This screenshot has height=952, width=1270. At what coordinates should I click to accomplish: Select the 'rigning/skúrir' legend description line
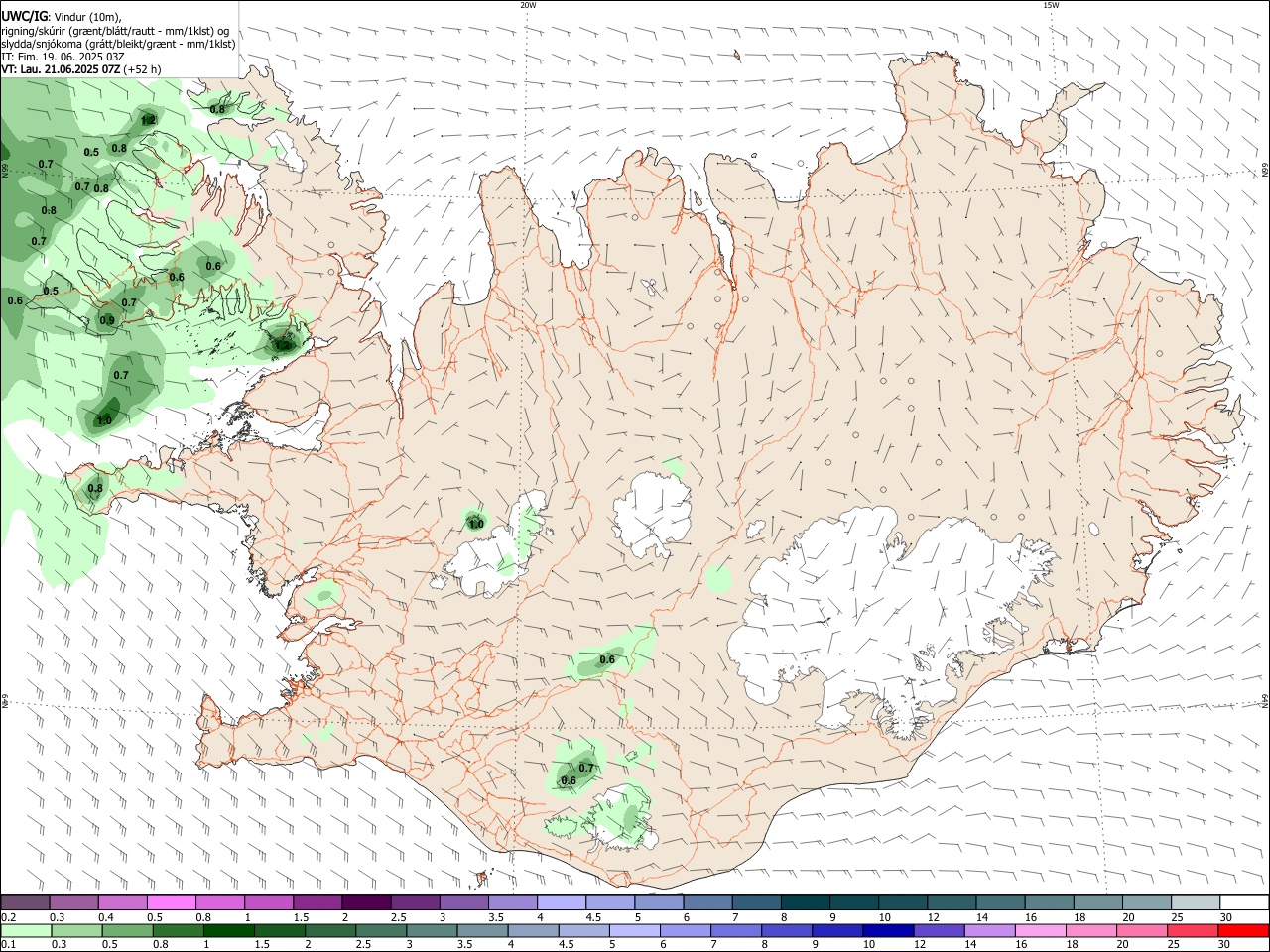click(x=115, y=31)
